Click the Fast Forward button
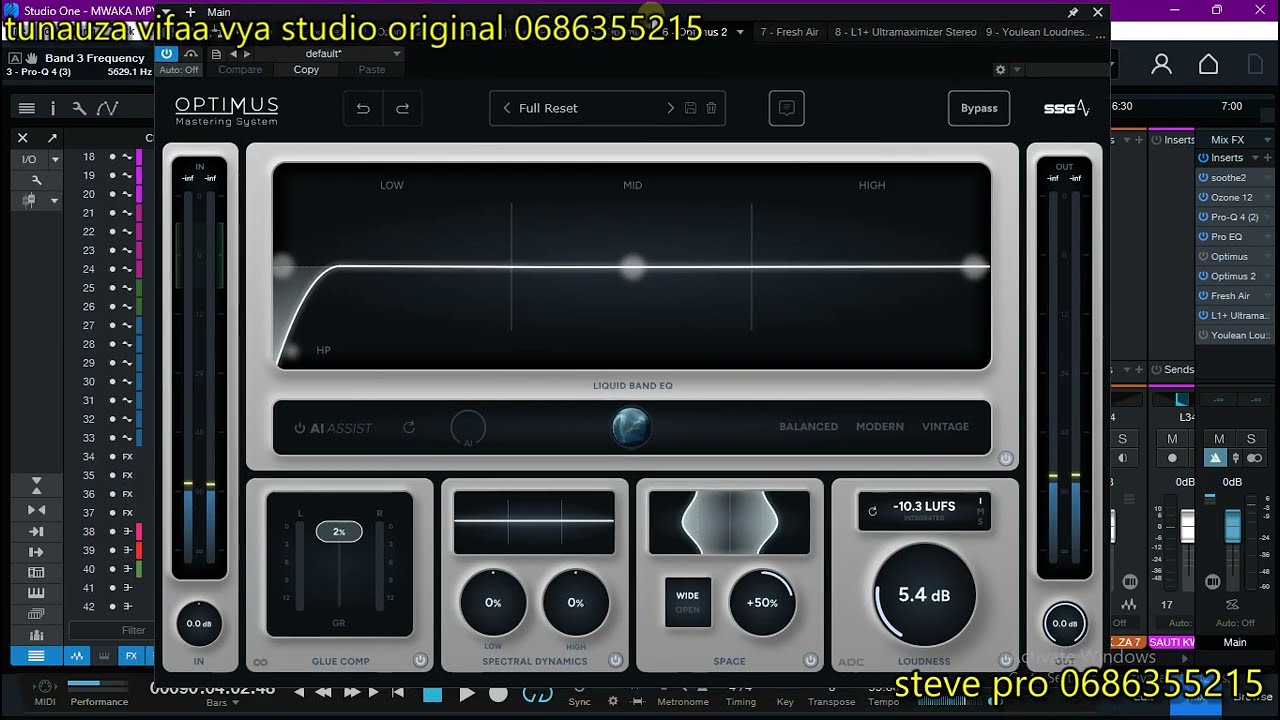 pos(351,692)
